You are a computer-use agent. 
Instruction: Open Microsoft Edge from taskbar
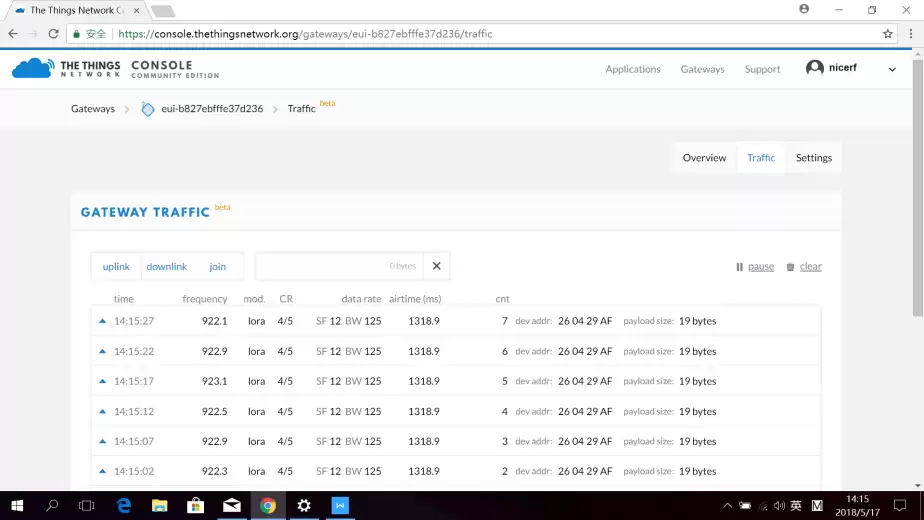tap(124, 506)
